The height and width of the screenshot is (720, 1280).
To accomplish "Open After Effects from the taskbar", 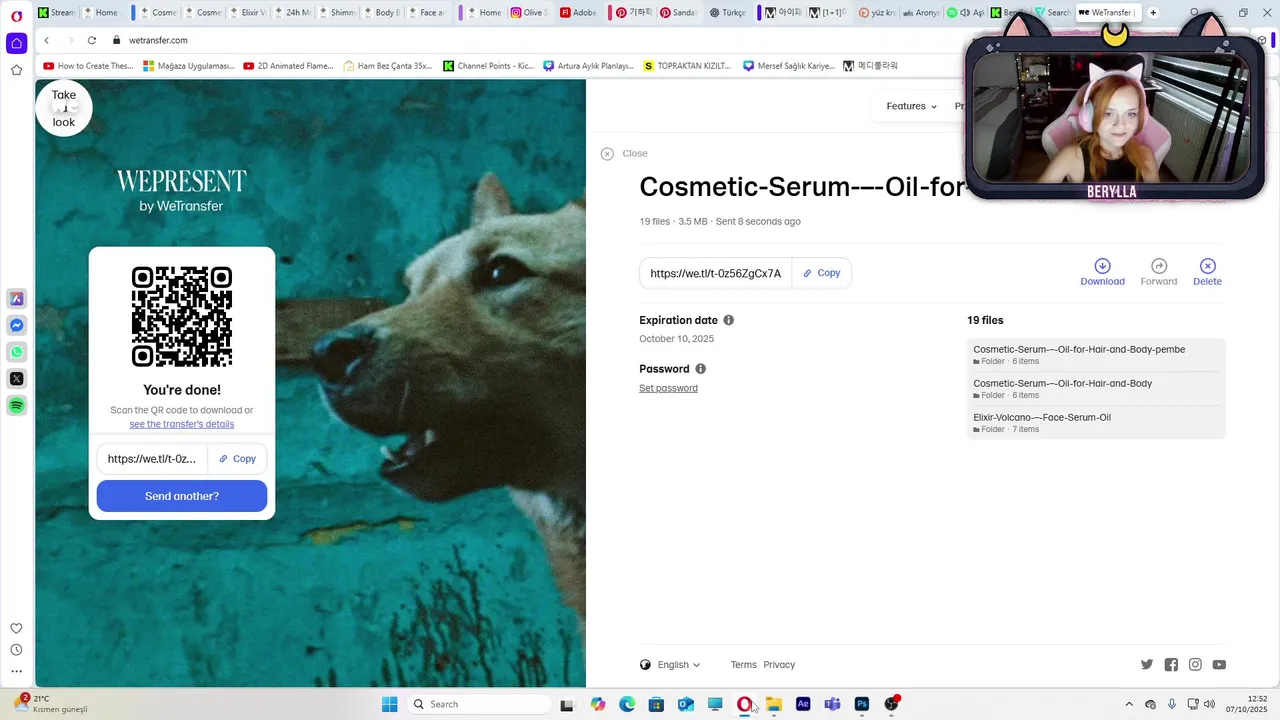I will point(803,704).
